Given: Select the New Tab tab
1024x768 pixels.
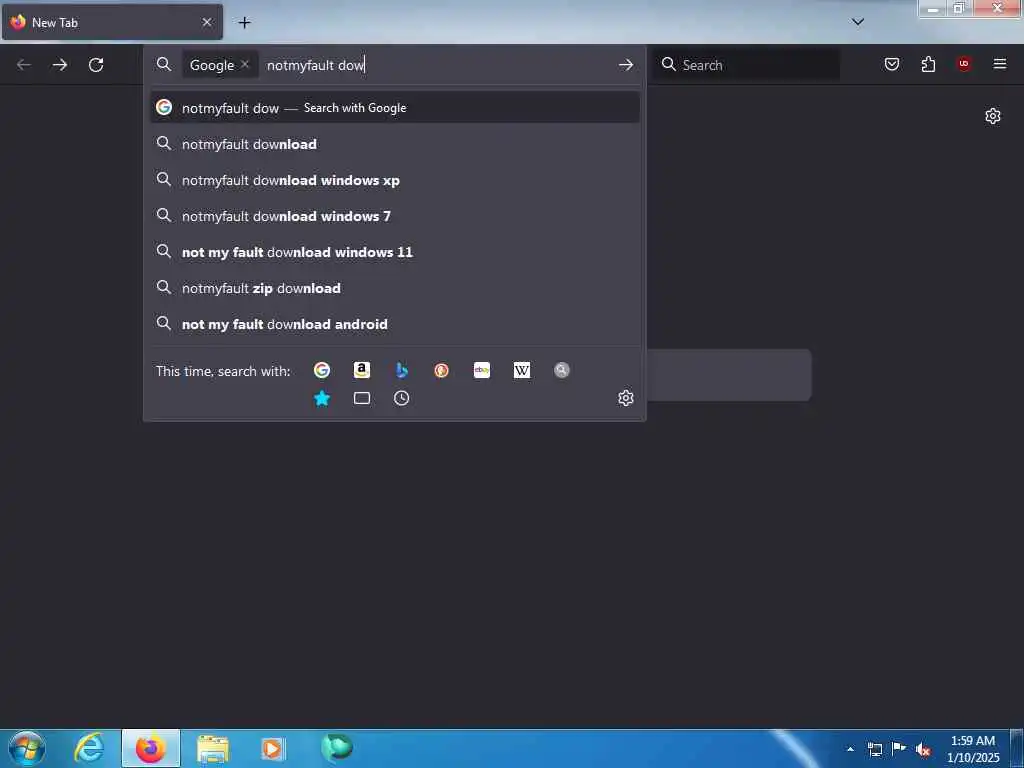Looking at the screenshot, I should pyautogui.click(x=112, y=22).
